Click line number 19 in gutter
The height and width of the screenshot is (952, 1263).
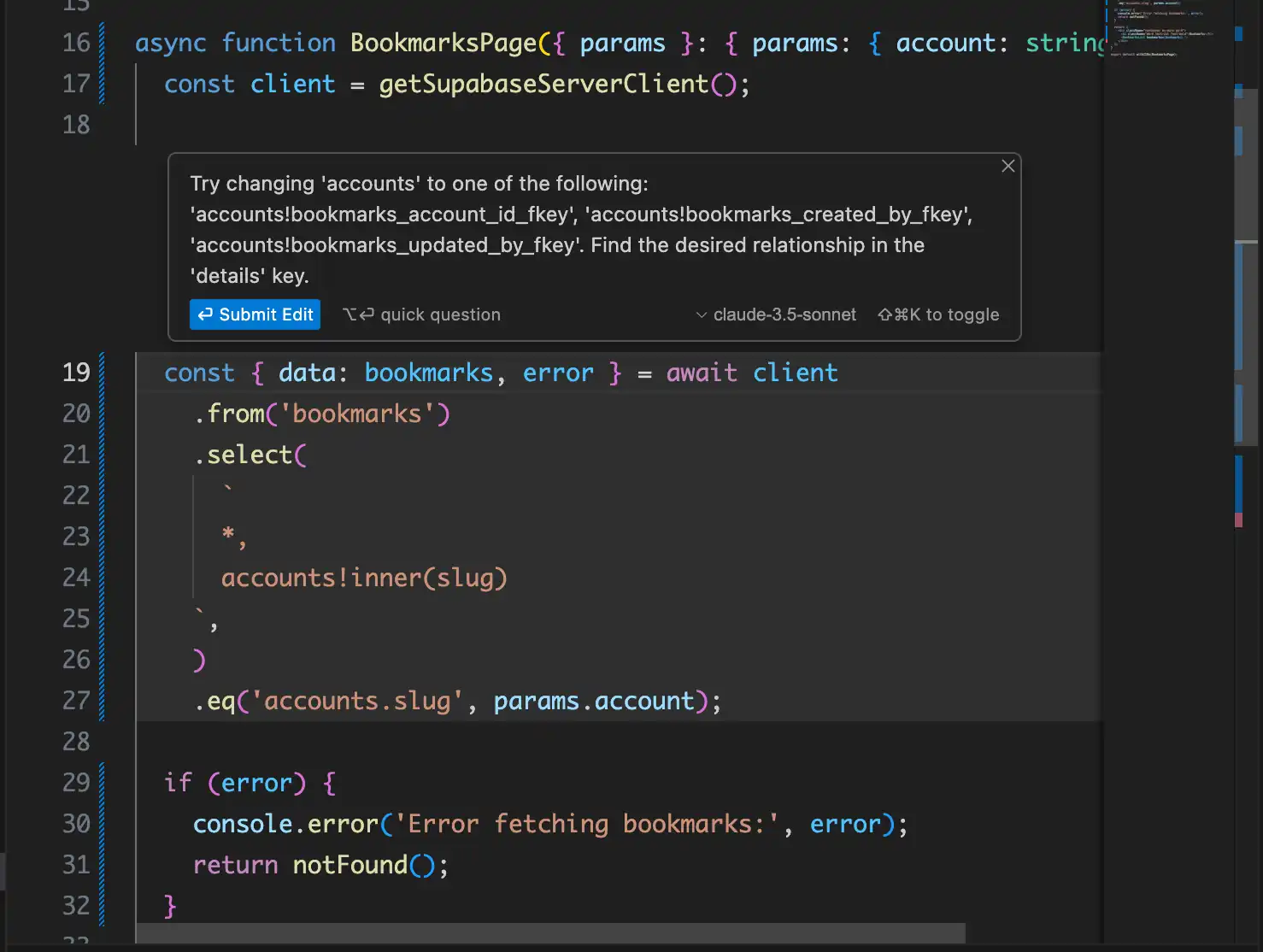coord(76,373)
